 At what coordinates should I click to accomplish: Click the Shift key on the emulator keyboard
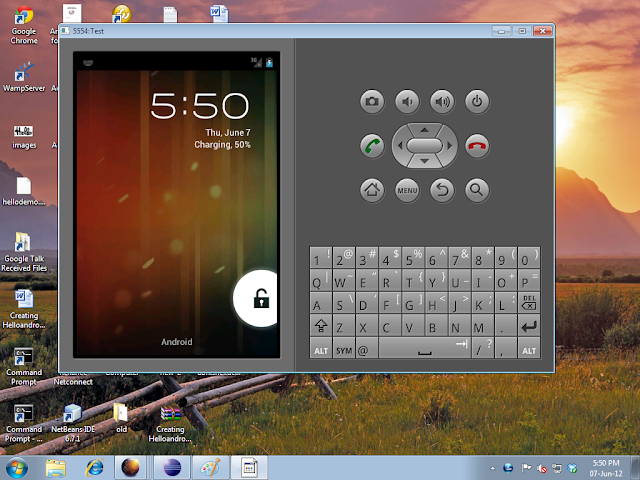pos(321,326)
